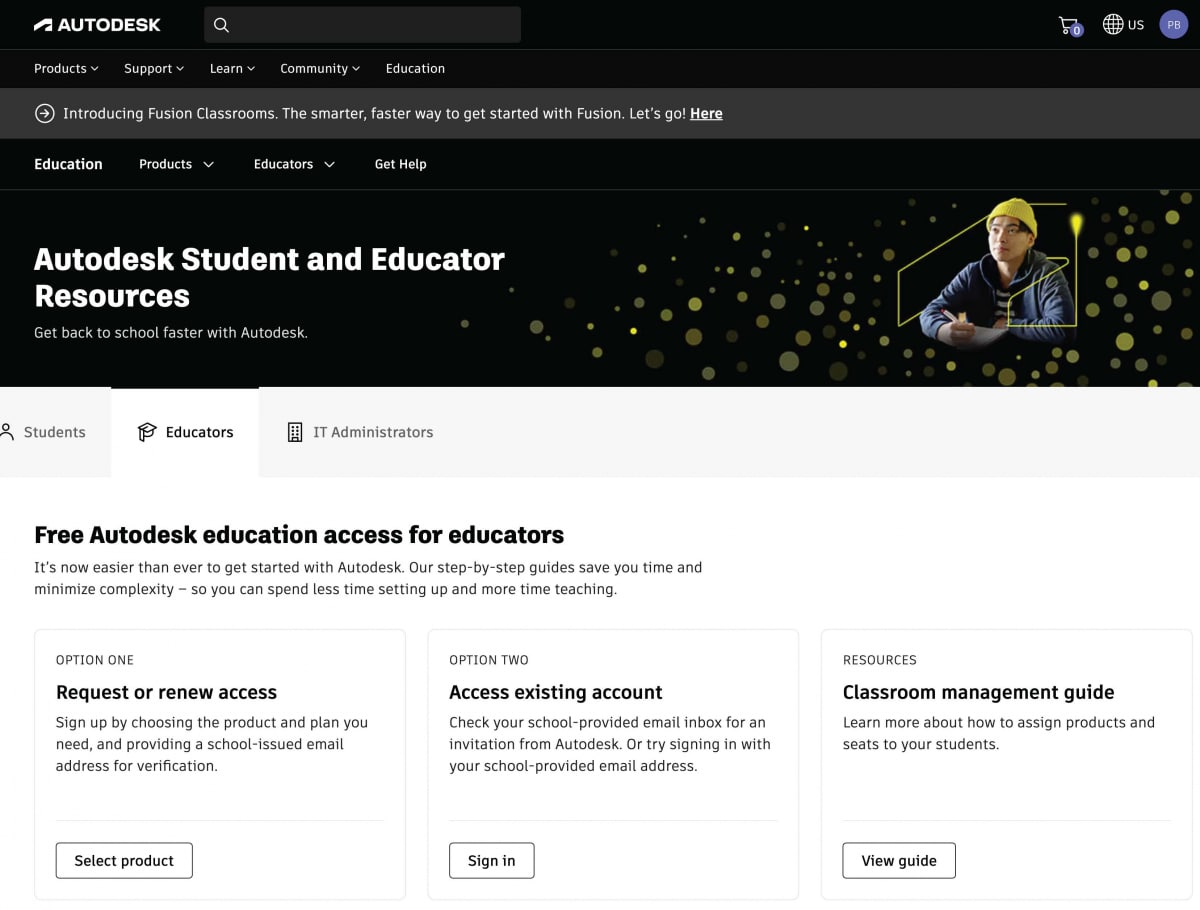Open Get Help menu item
This screenshot has height=910, width=1200.
pos(400,164)
